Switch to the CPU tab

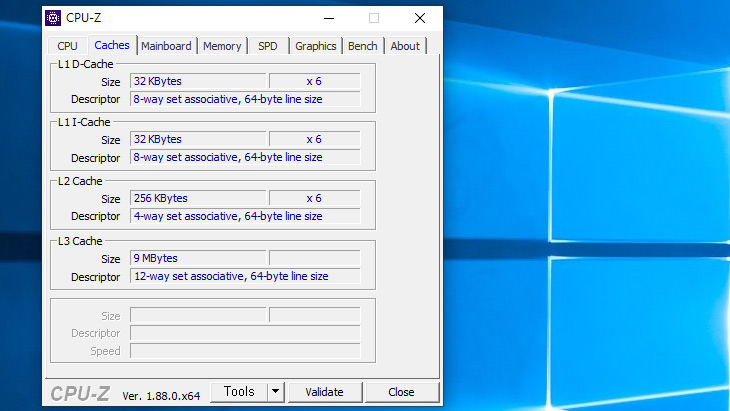click(x=67, y=46)
